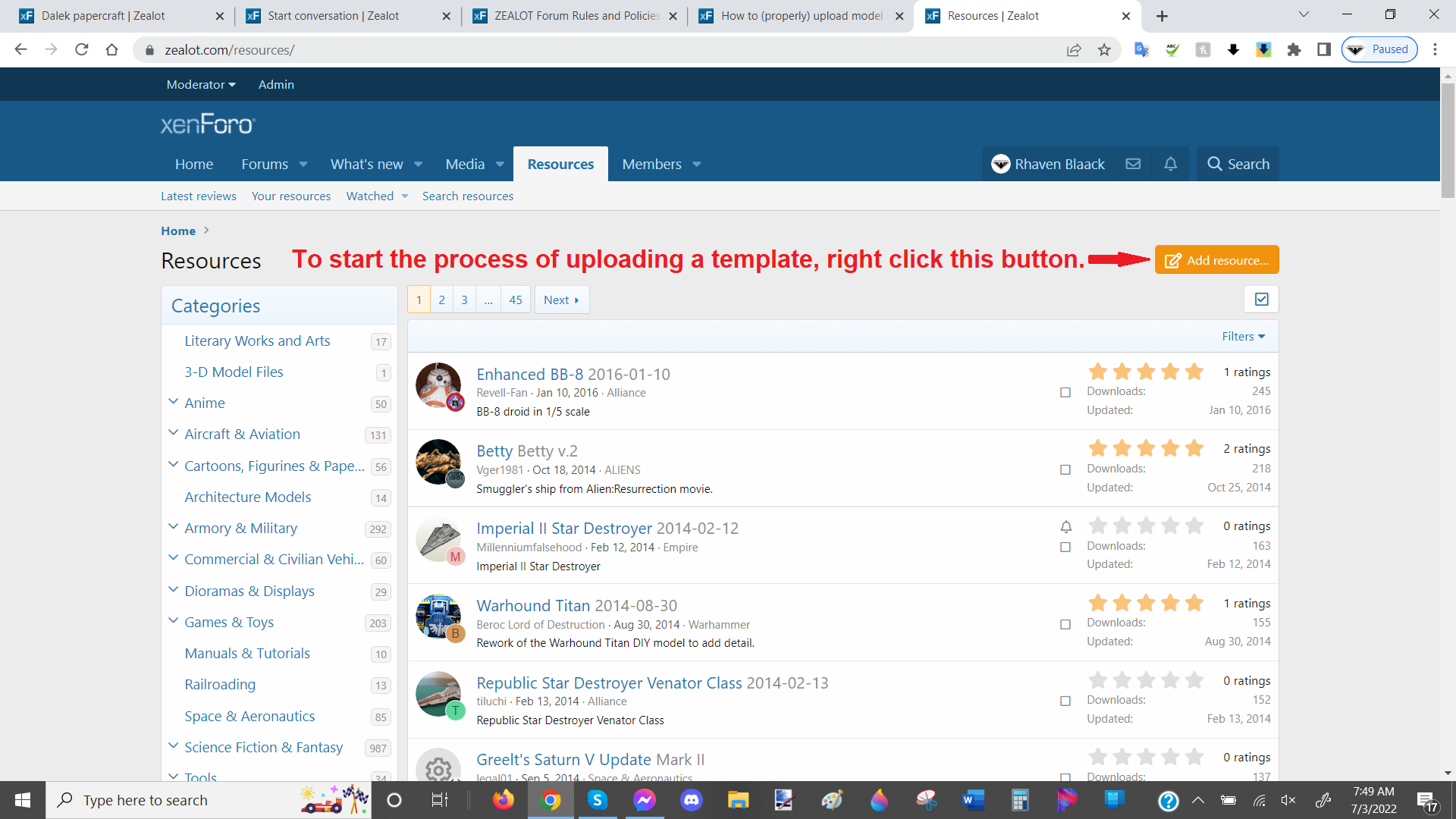Open Discord from the taskbar
Screen dimensions: 1456x819
tap(692, 800)
